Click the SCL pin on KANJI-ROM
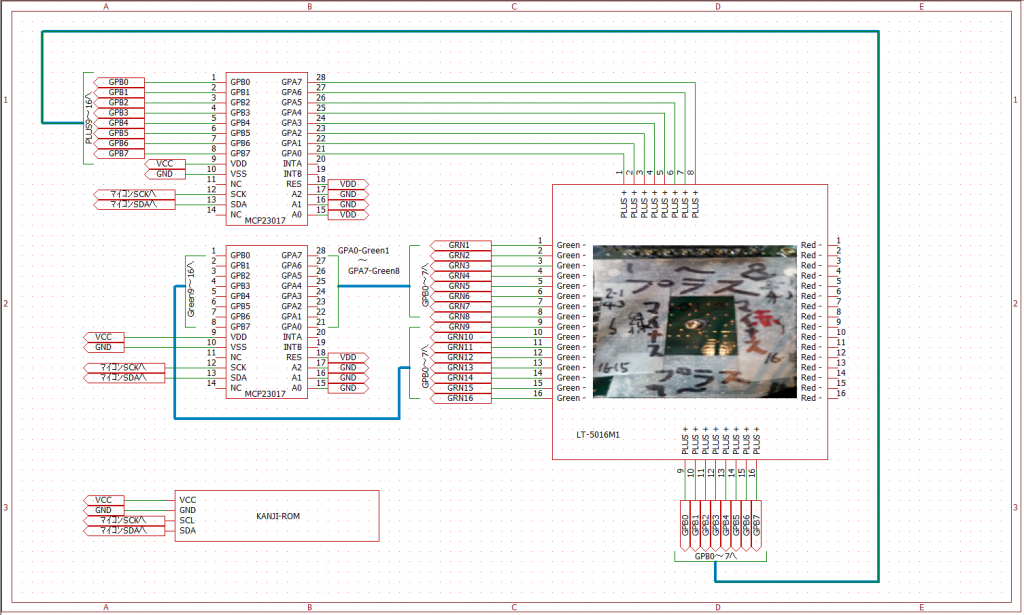Viewport: 1024px width, 615px height. pos(187,520)
